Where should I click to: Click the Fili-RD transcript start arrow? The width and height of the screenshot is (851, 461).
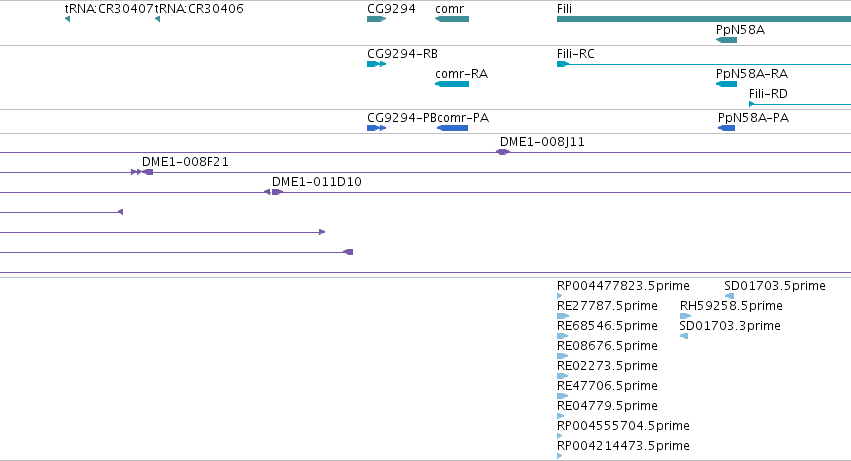click(752, 104)
